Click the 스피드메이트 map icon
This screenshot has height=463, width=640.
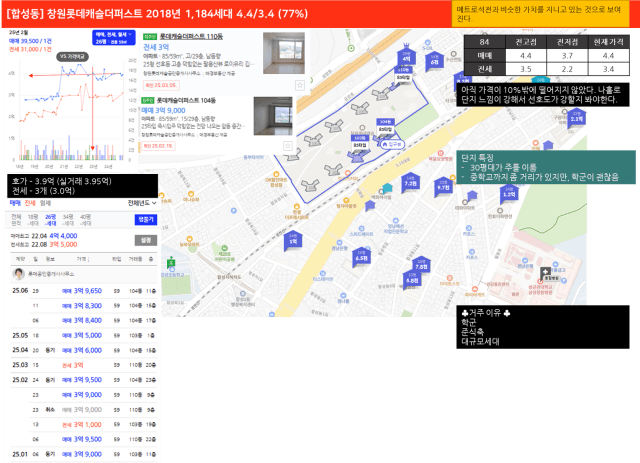tap(361, 229)
